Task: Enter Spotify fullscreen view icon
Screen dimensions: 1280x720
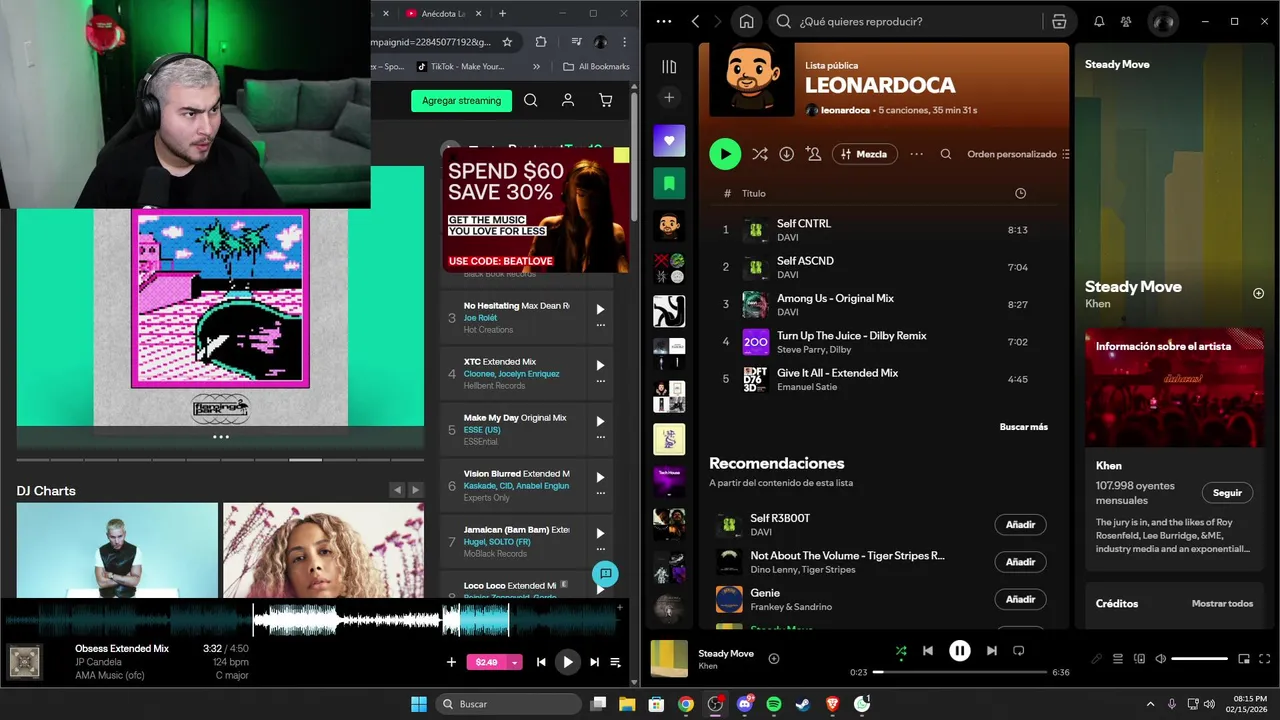Action: pos(1264,659)
